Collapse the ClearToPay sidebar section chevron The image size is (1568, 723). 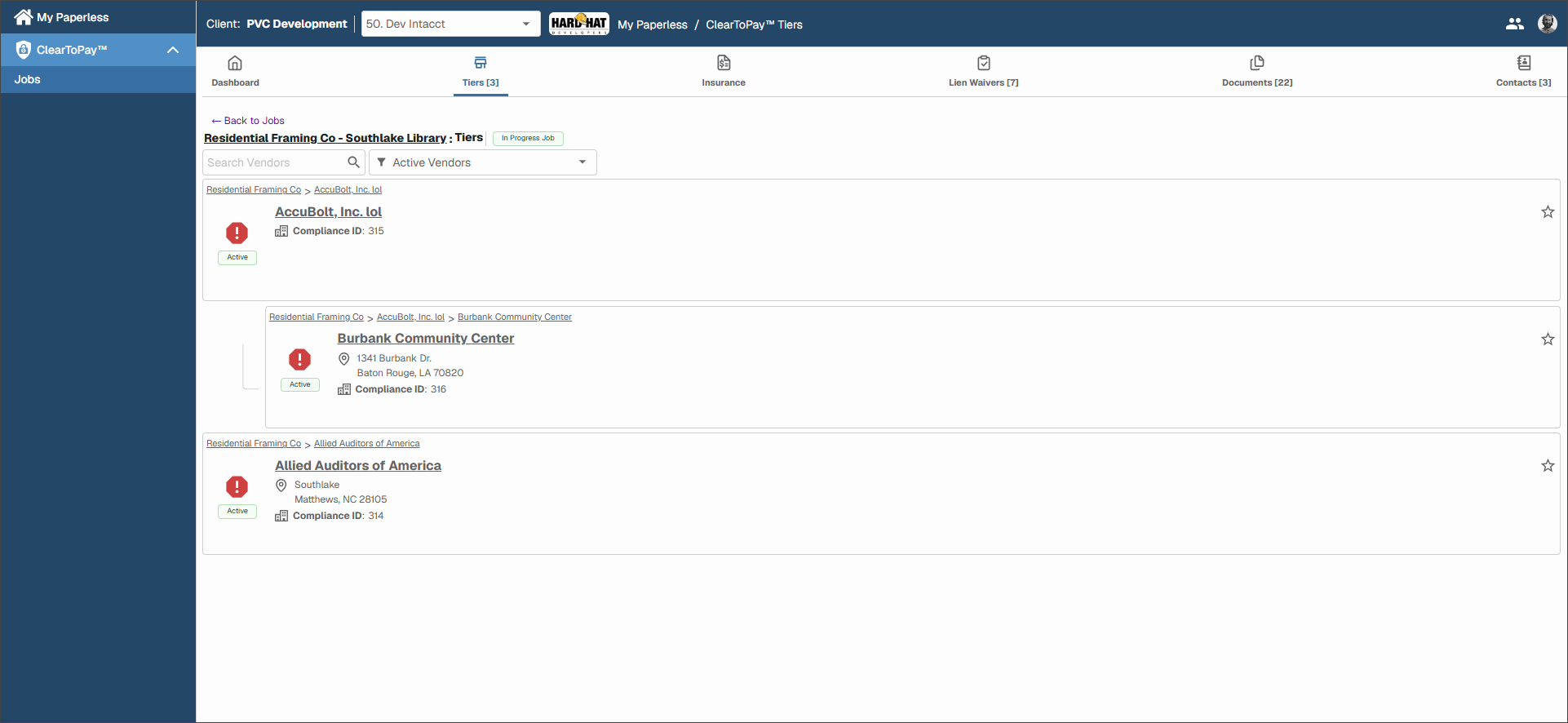(x=173, y=50)
